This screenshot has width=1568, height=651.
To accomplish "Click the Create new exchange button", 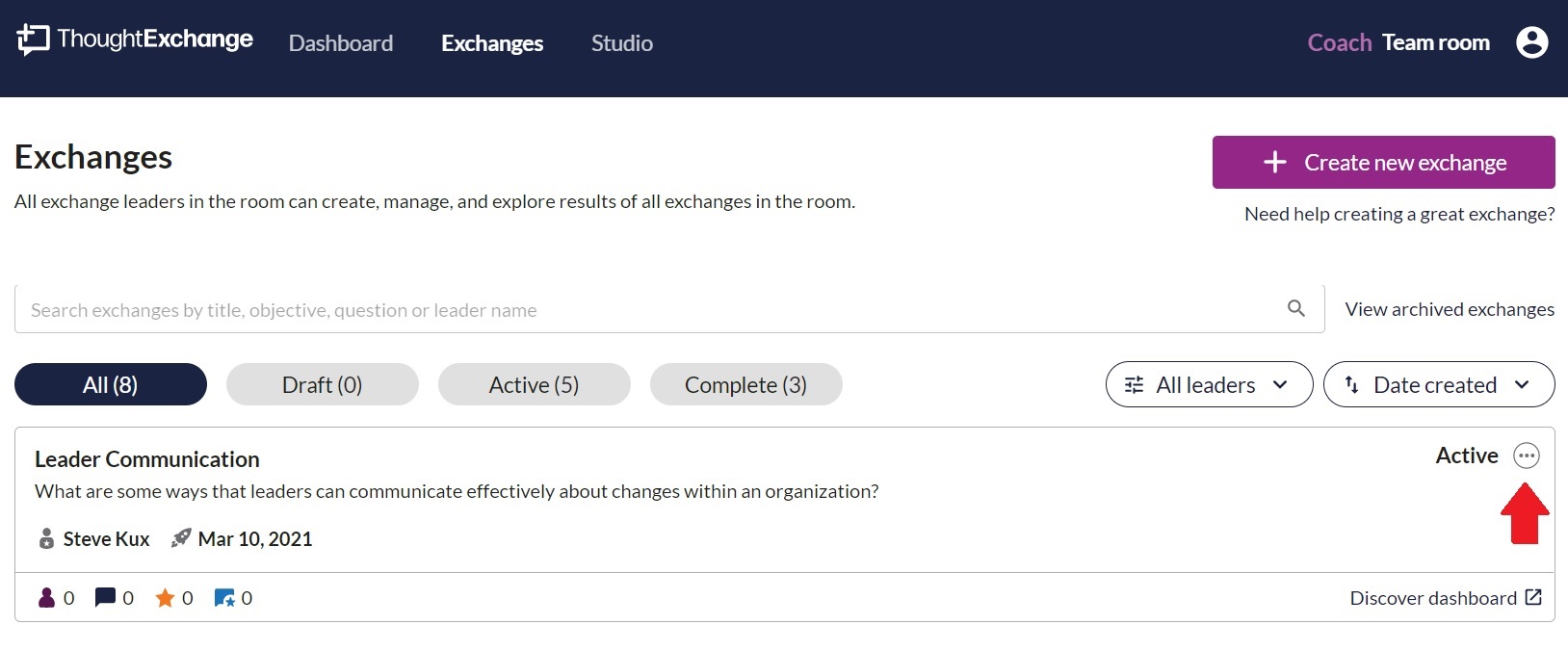I will [x=1383, y=162].
